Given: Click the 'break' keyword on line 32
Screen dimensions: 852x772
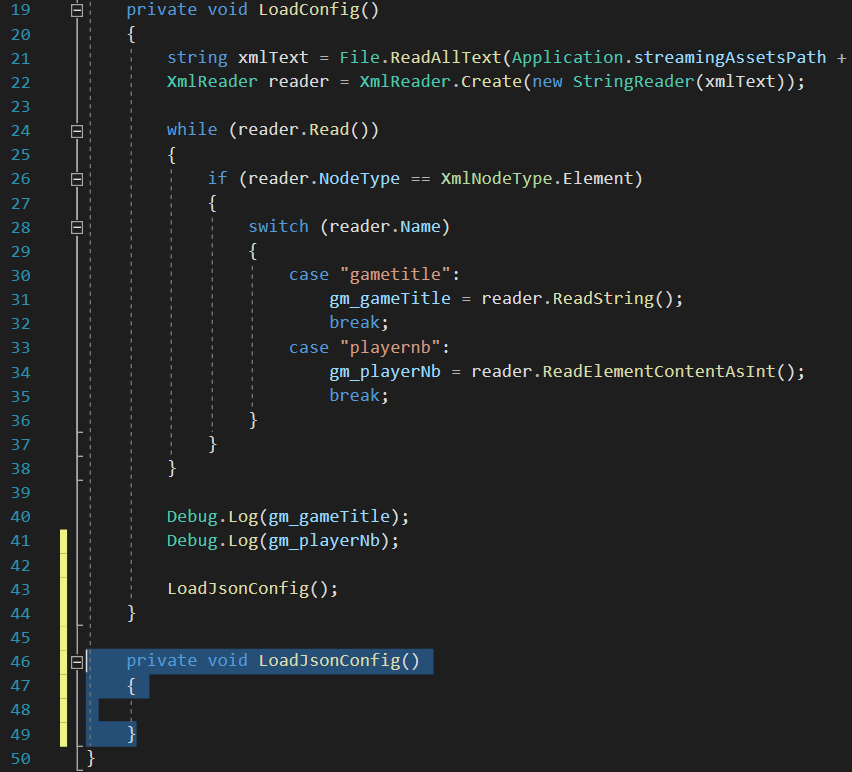Looking at the screenshot, I should [x=354, y=322].
